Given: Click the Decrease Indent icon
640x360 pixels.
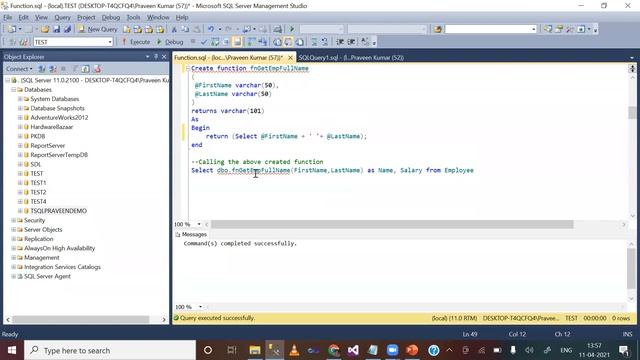Looking at the screenshot, I should pyautogui.click(x=340, y=42).
